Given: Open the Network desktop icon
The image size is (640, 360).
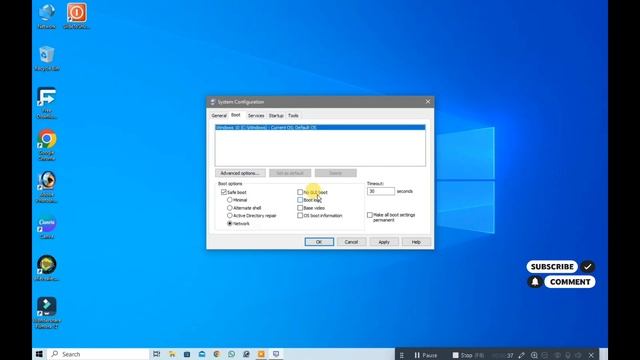Looking at the screenshot, I should (47, 16).
